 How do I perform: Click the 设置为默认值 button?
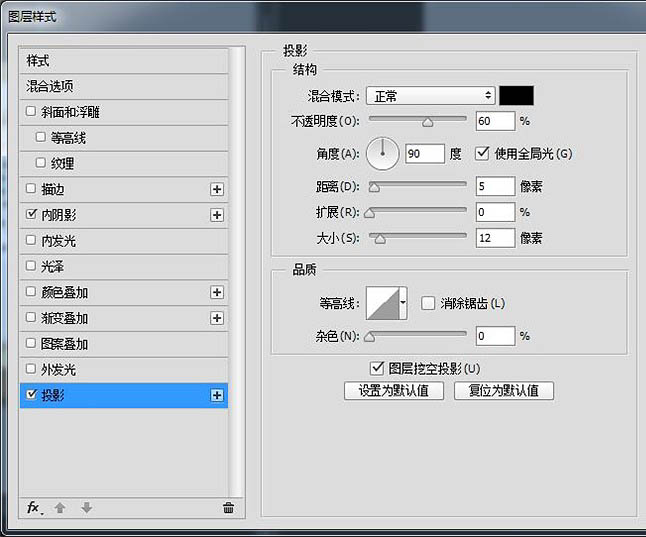(393, 391)
